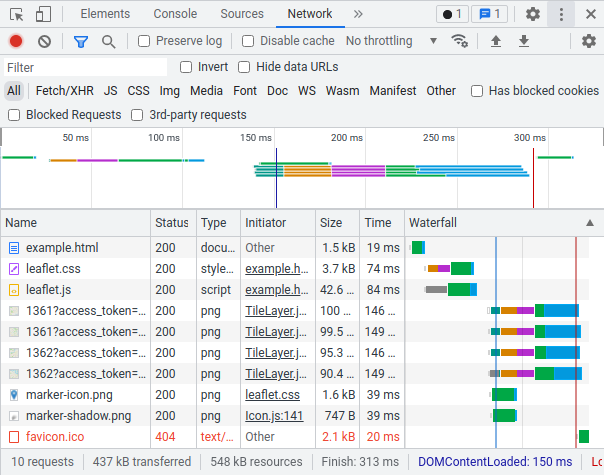This screenshot has height=475, width=604.
Task: Filter requests by Manifest type
Action: [393, 91]
